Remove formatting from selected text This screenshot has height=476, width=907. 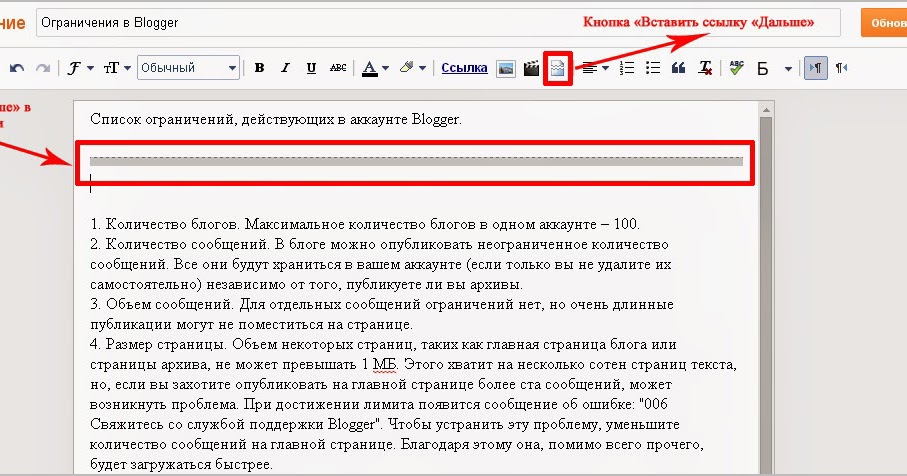coord(705,68)
